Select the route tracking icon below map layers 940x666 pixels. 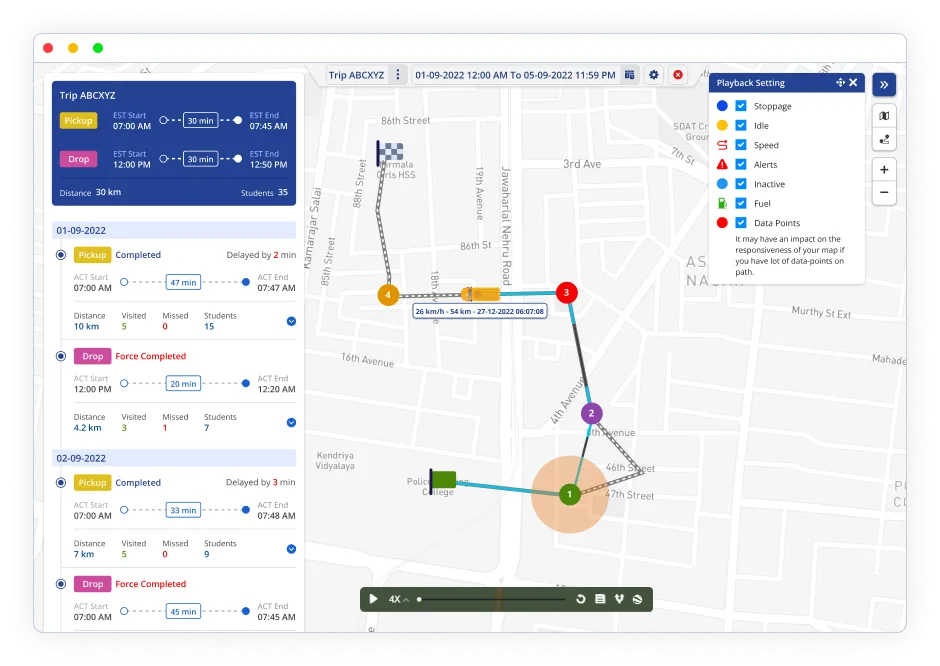[x=884, y=140]
